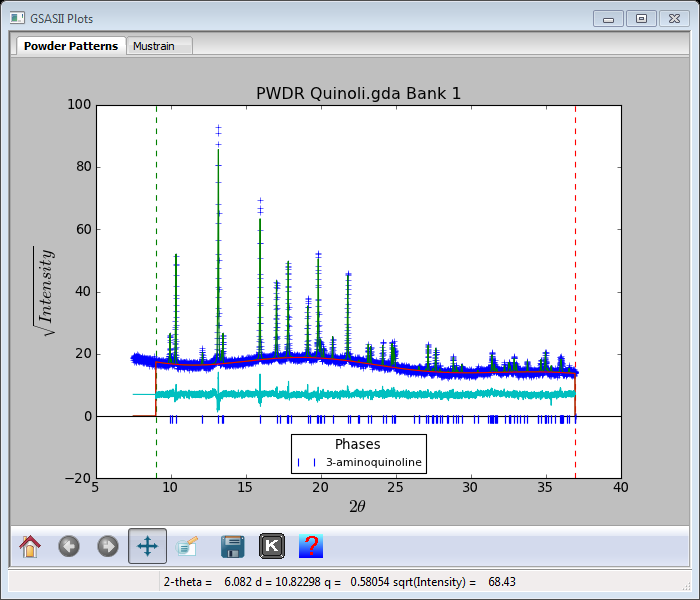Screen dimensions: 700x600
Task: Click the GSASII Plots window icon
Action: (17, 18)
